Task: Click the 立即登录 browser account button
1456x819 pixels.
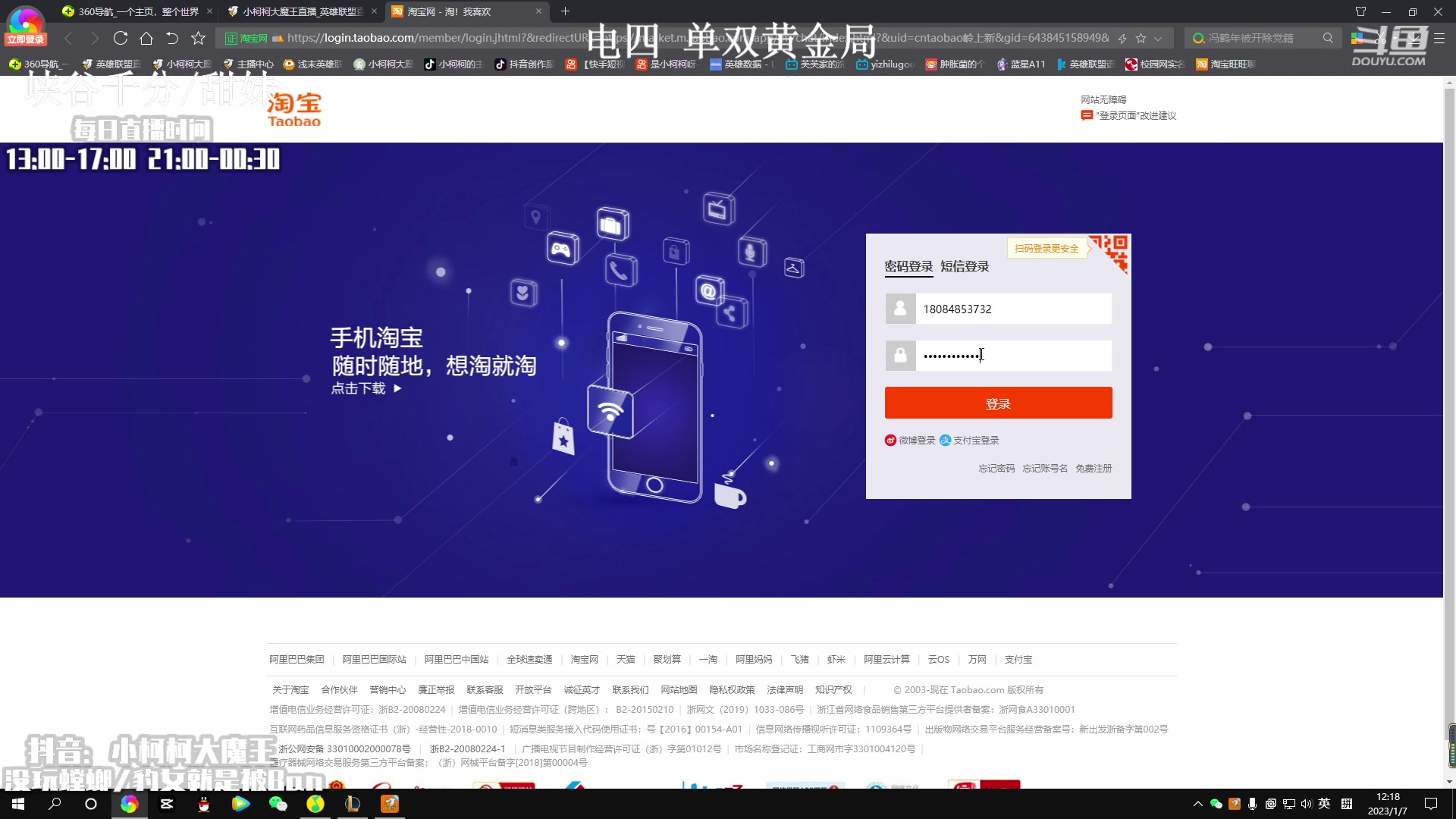Action: [x=26, y=39]
